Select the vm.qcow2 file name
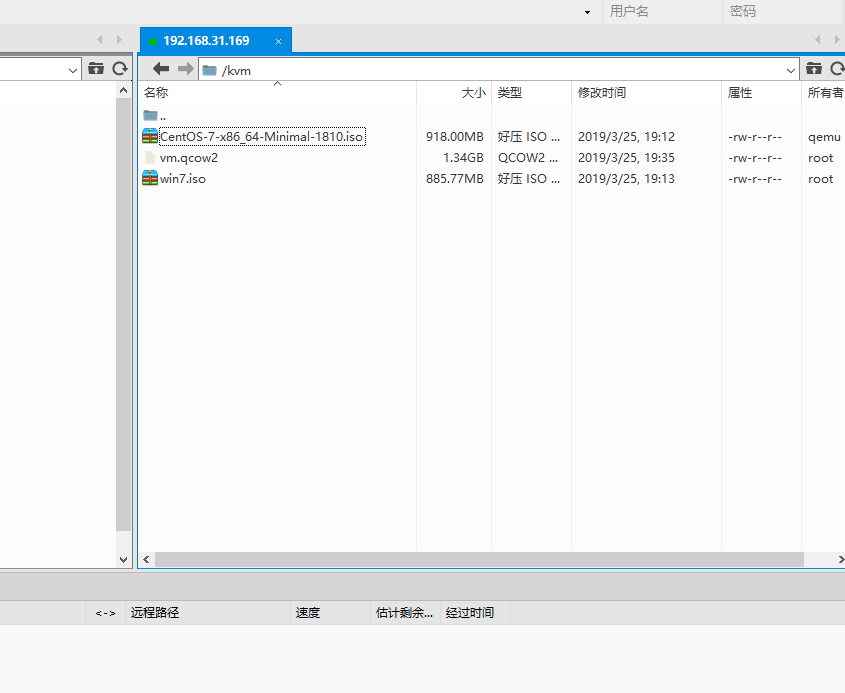The image size is (845, 693). coord(189,157)
